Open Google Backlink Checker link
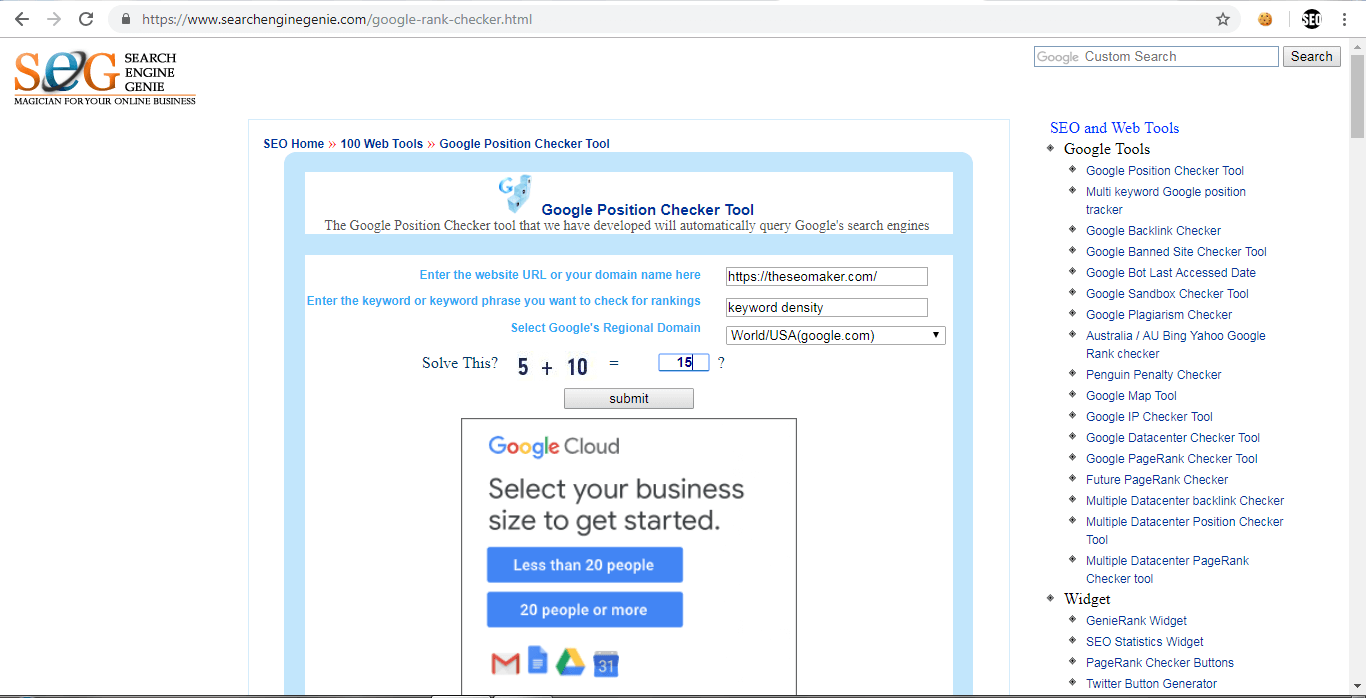1366x698 pixels. pyautogui.click(x=1153, y=231)
